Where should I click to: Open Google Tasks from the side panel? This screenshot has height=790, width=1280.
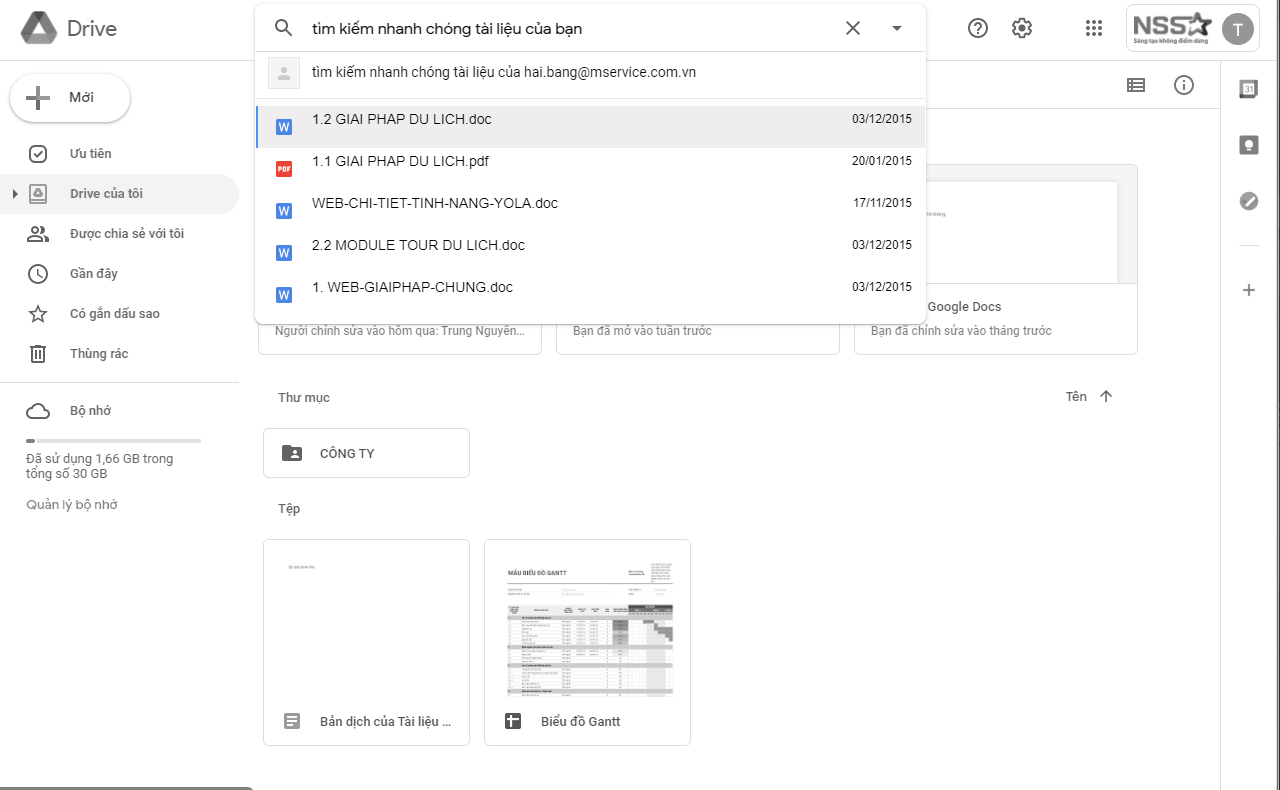tap(1248, 201)
